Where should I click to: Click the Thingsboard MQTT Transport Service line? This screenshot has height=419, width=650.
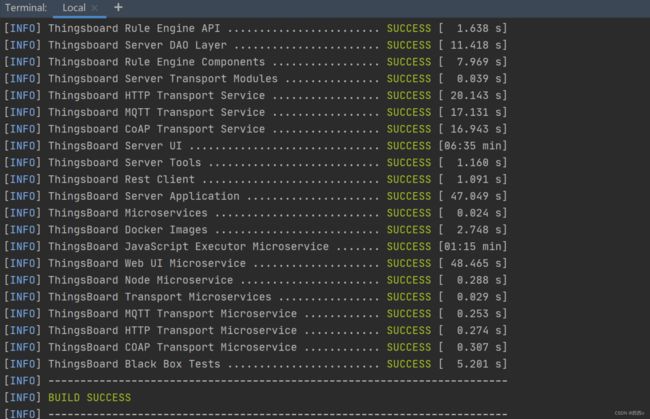point(255,112)
